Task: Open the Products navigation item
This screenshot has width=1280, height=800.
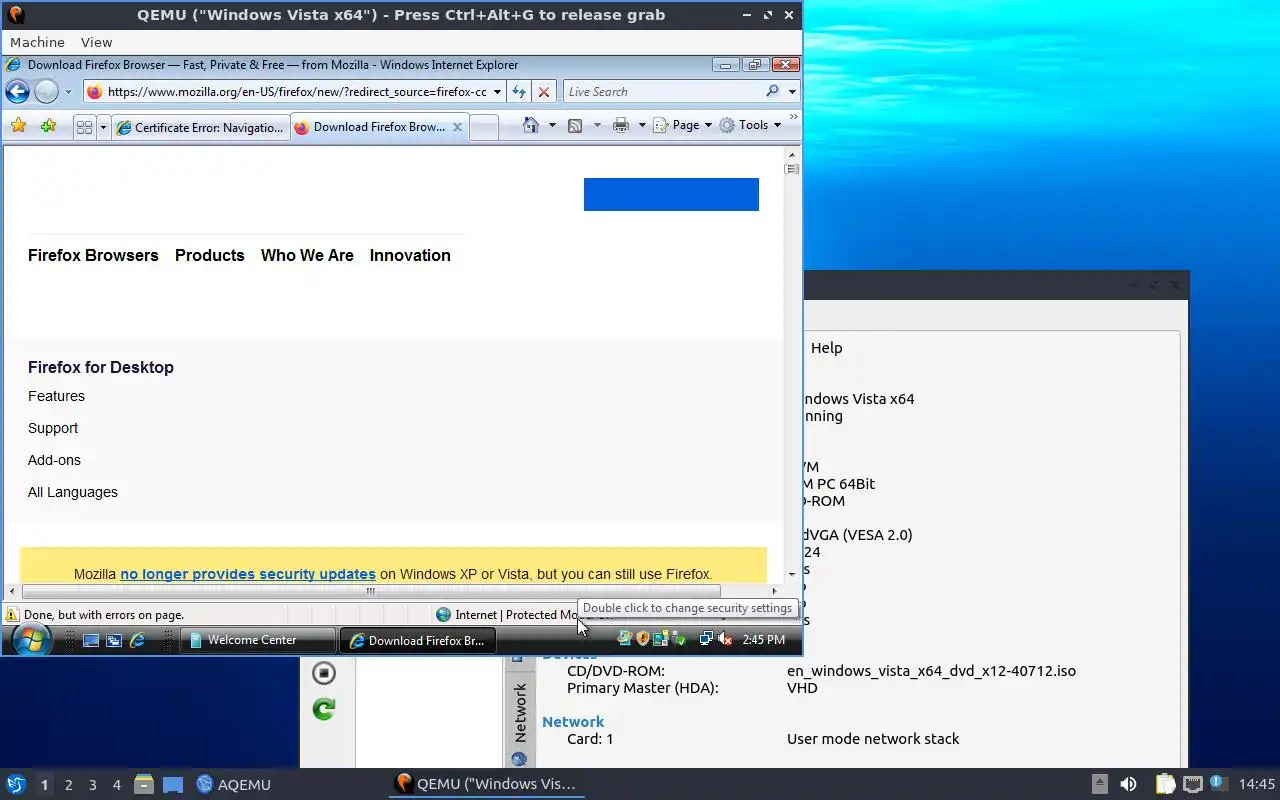Action: [x=210, y=255]
